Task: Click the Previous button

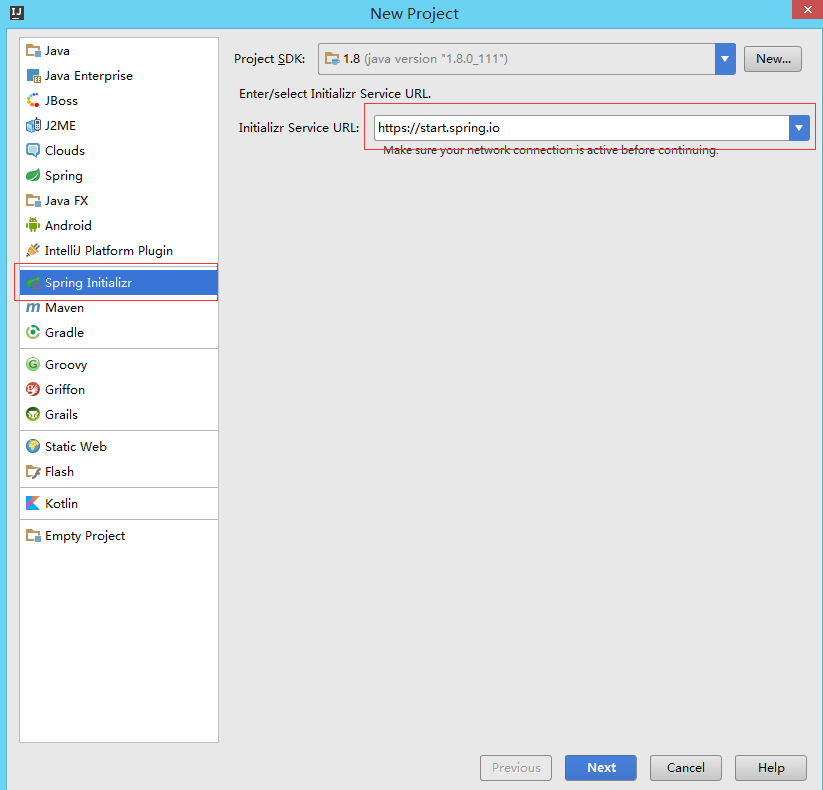Action: 515,768
